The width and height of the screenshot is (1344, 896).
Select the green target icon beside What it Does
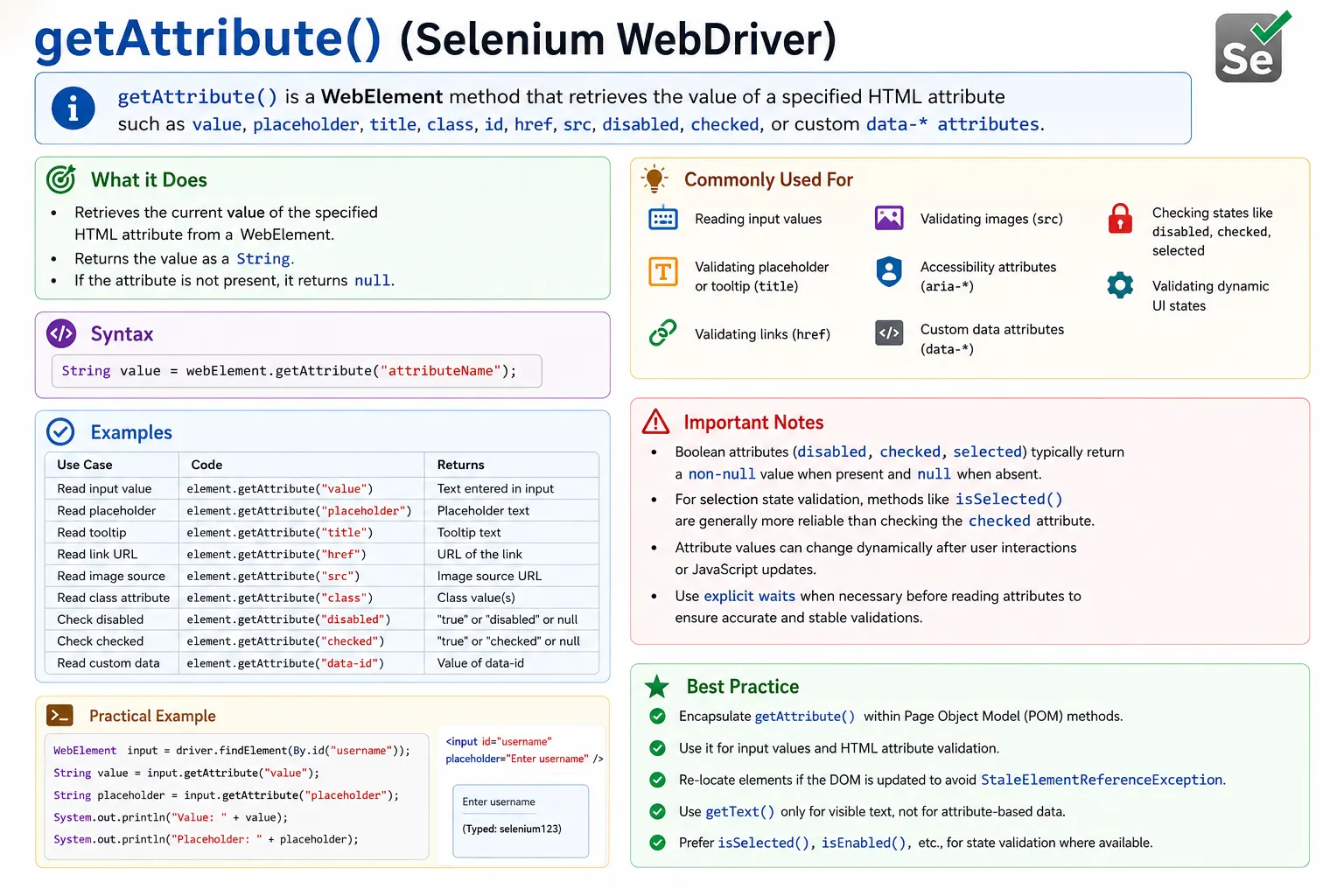[x=61, y=179]
